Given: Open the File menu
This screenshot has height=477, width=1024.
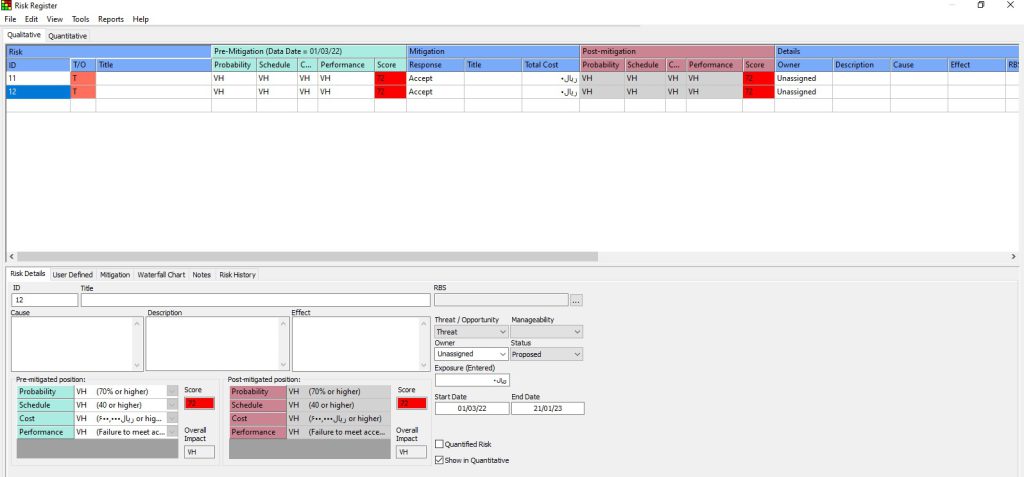Looking at the screenshot, I should 10,20.
